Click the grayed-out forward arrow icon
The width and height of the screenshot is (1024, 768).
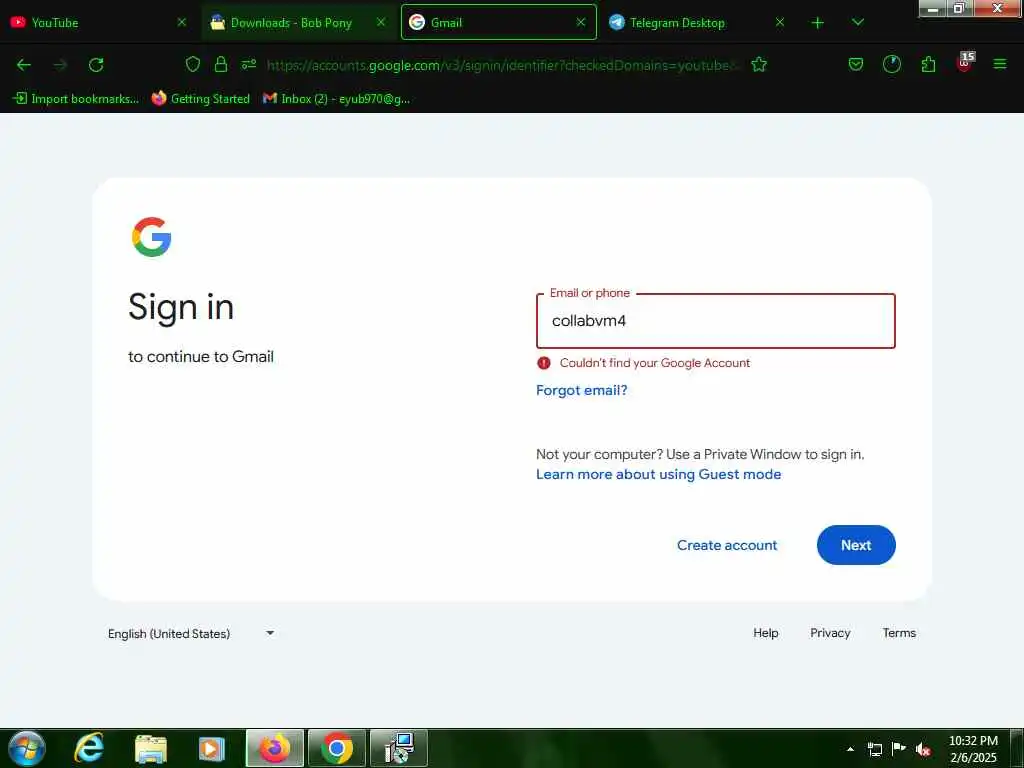click(60, 65)
